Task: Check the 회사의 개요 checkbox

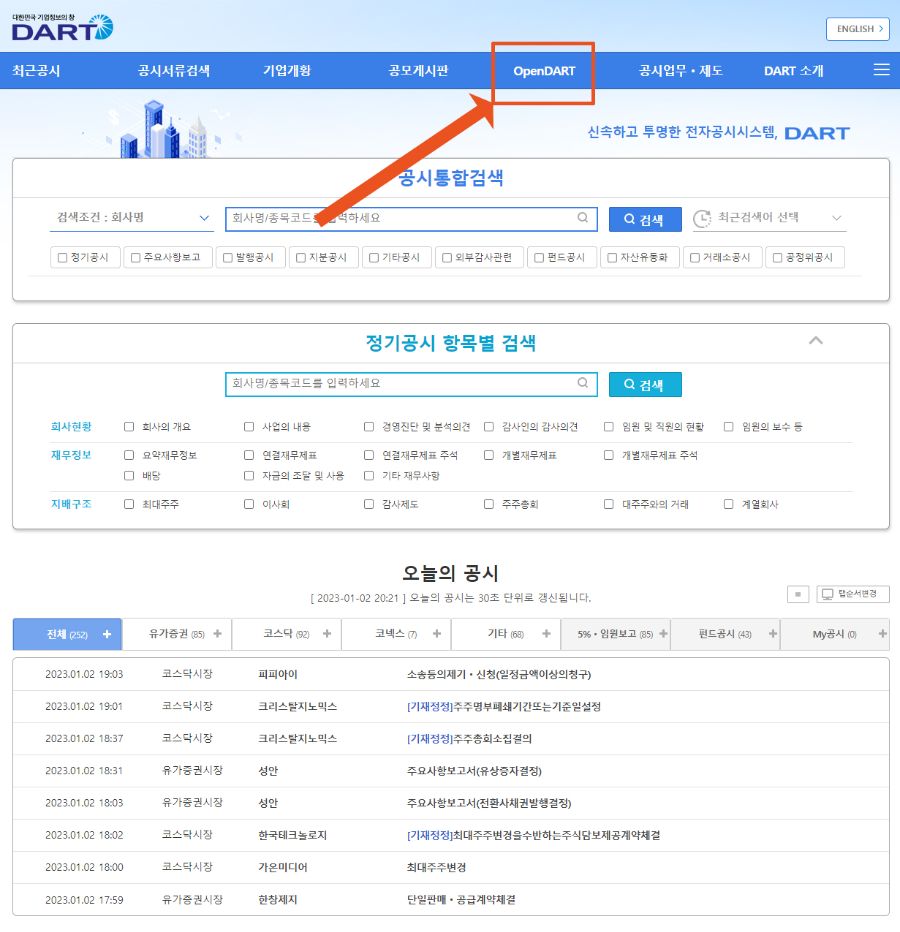Action: (x=129, y=427)
